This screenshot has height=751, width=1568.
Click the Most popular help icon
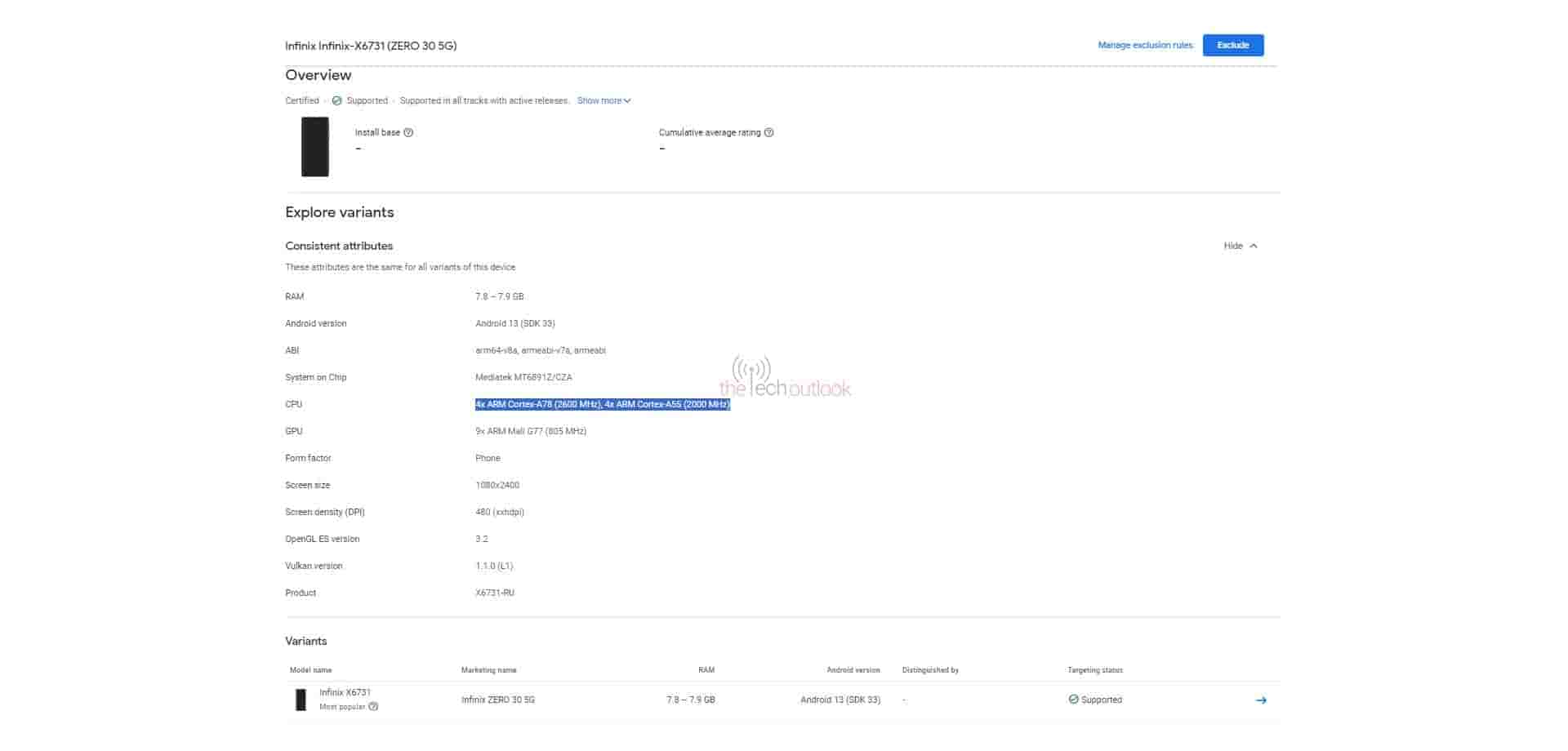point(373,707)
